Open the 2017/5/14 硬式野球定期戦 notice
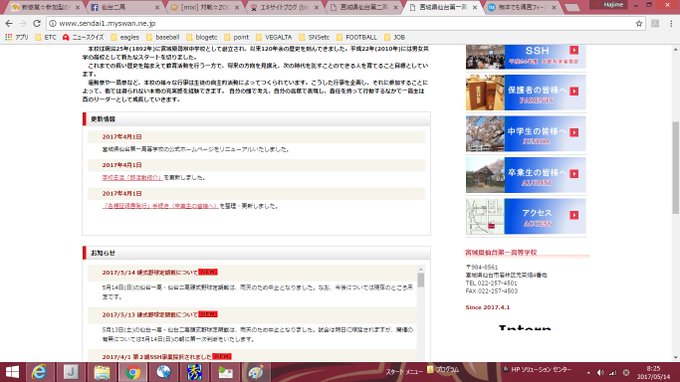This screenshot has width=680, height=382. click(150, 272)
